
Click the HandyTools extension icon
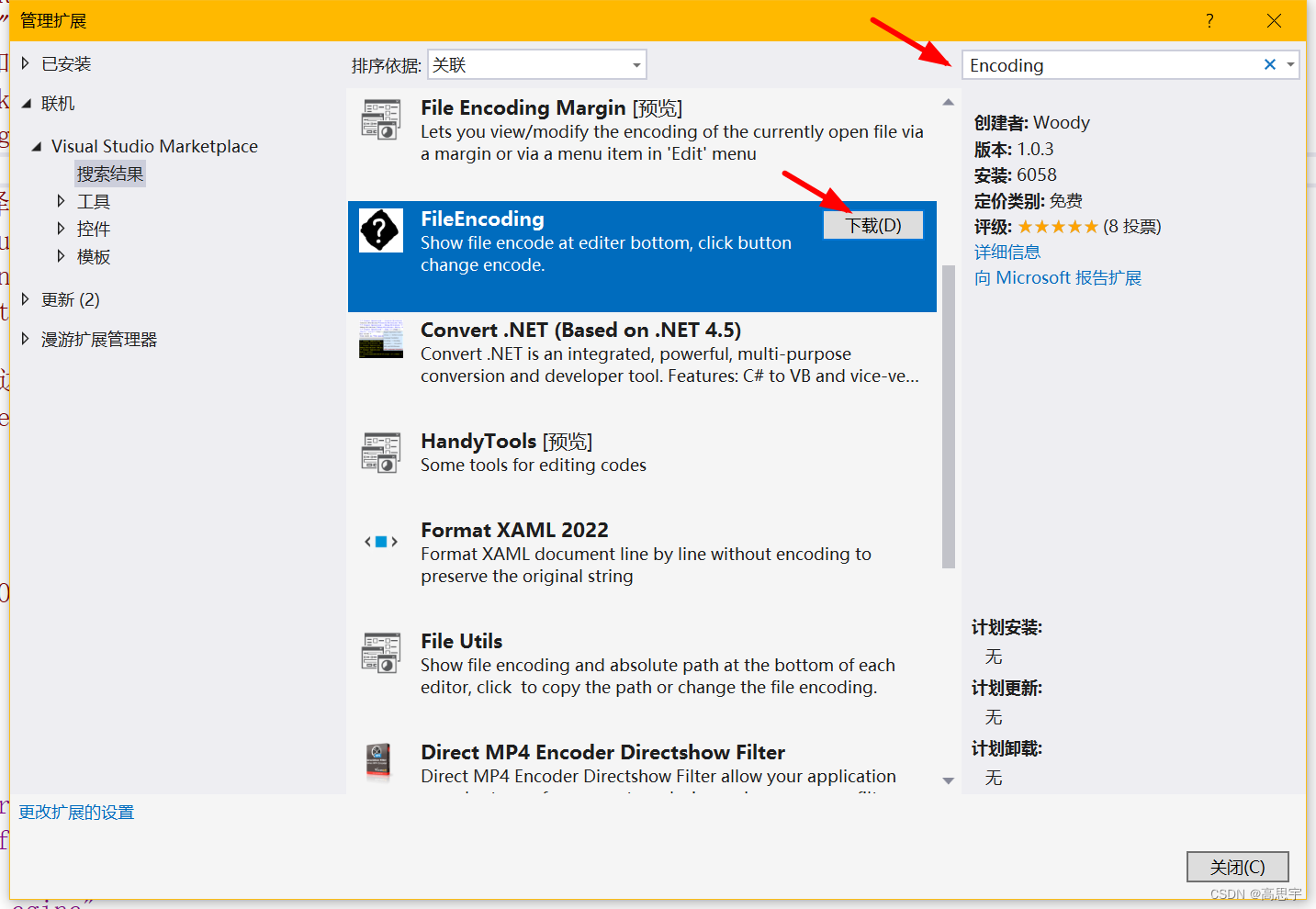coord(380,452)
